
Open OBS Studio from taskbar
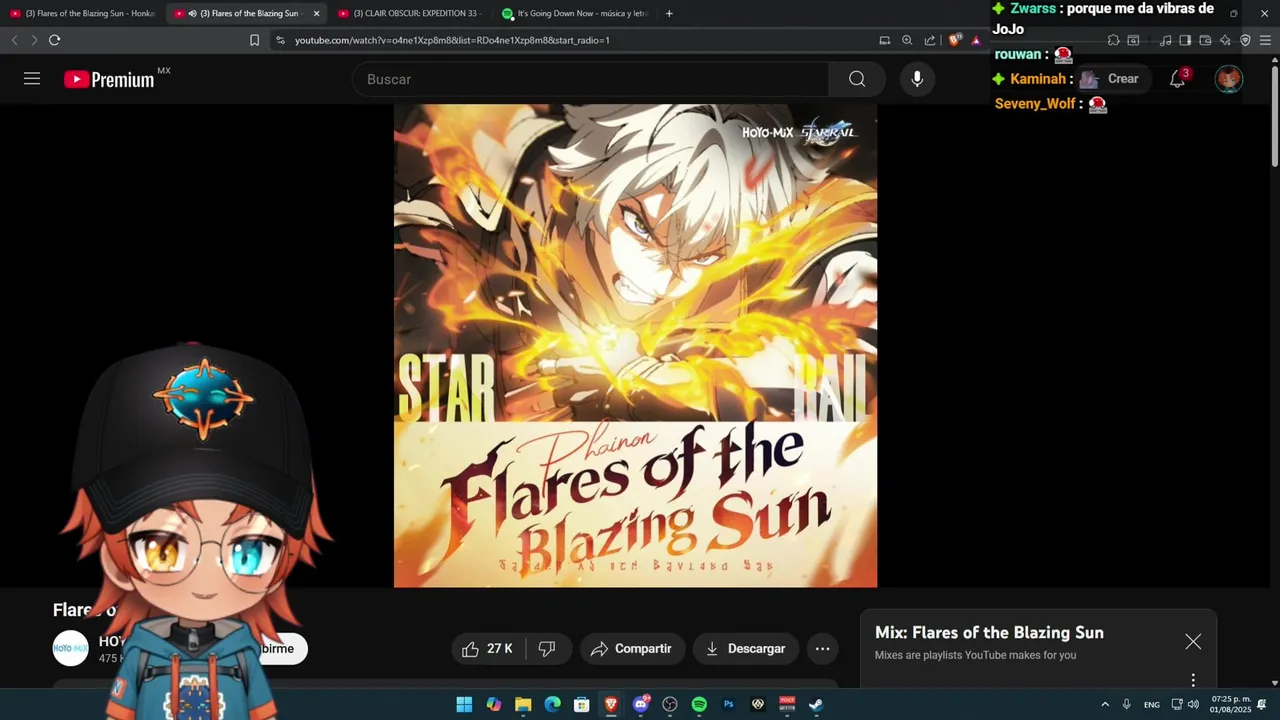670,704
